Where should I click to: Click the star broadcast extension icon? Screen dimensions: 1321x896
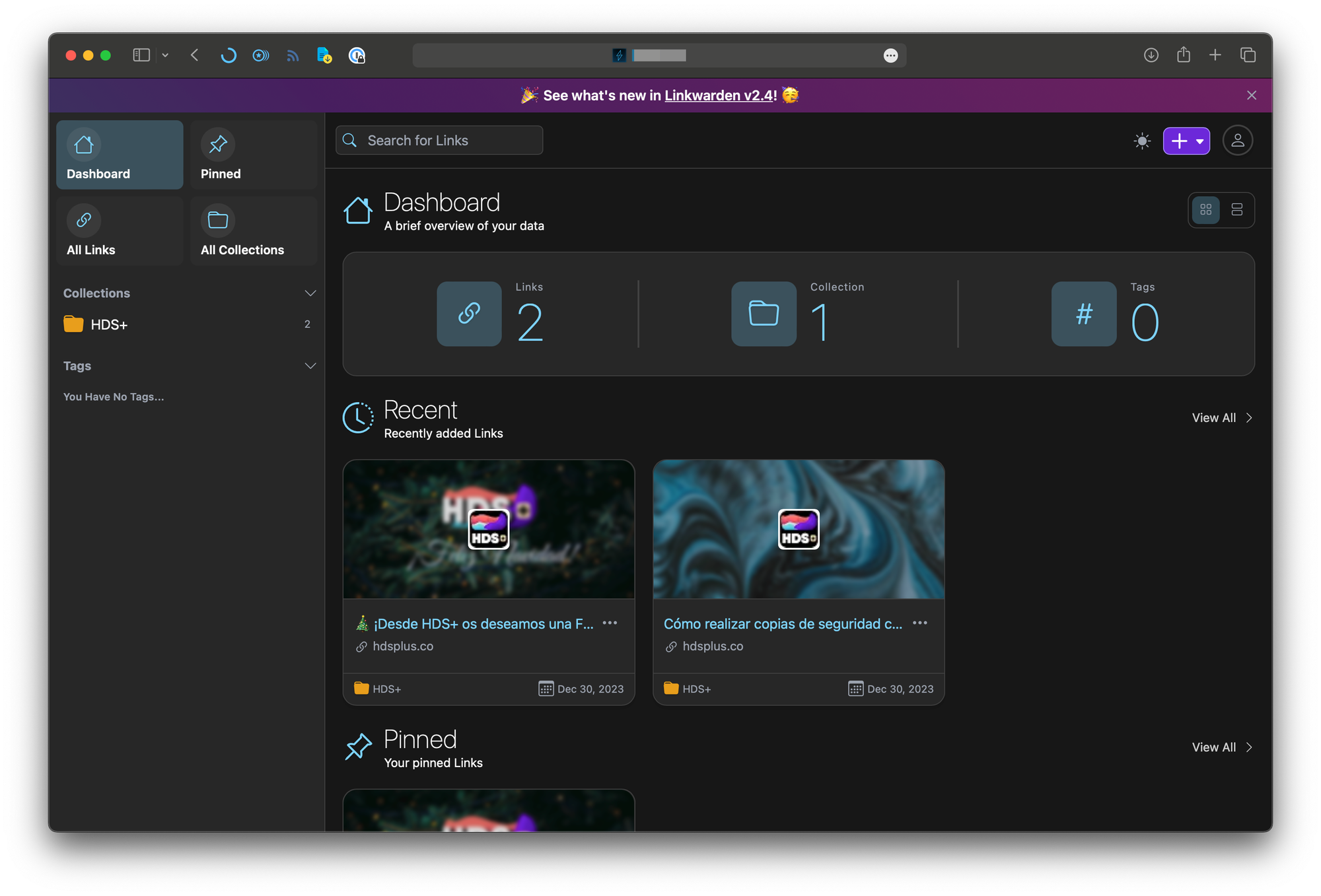point(261,55)
